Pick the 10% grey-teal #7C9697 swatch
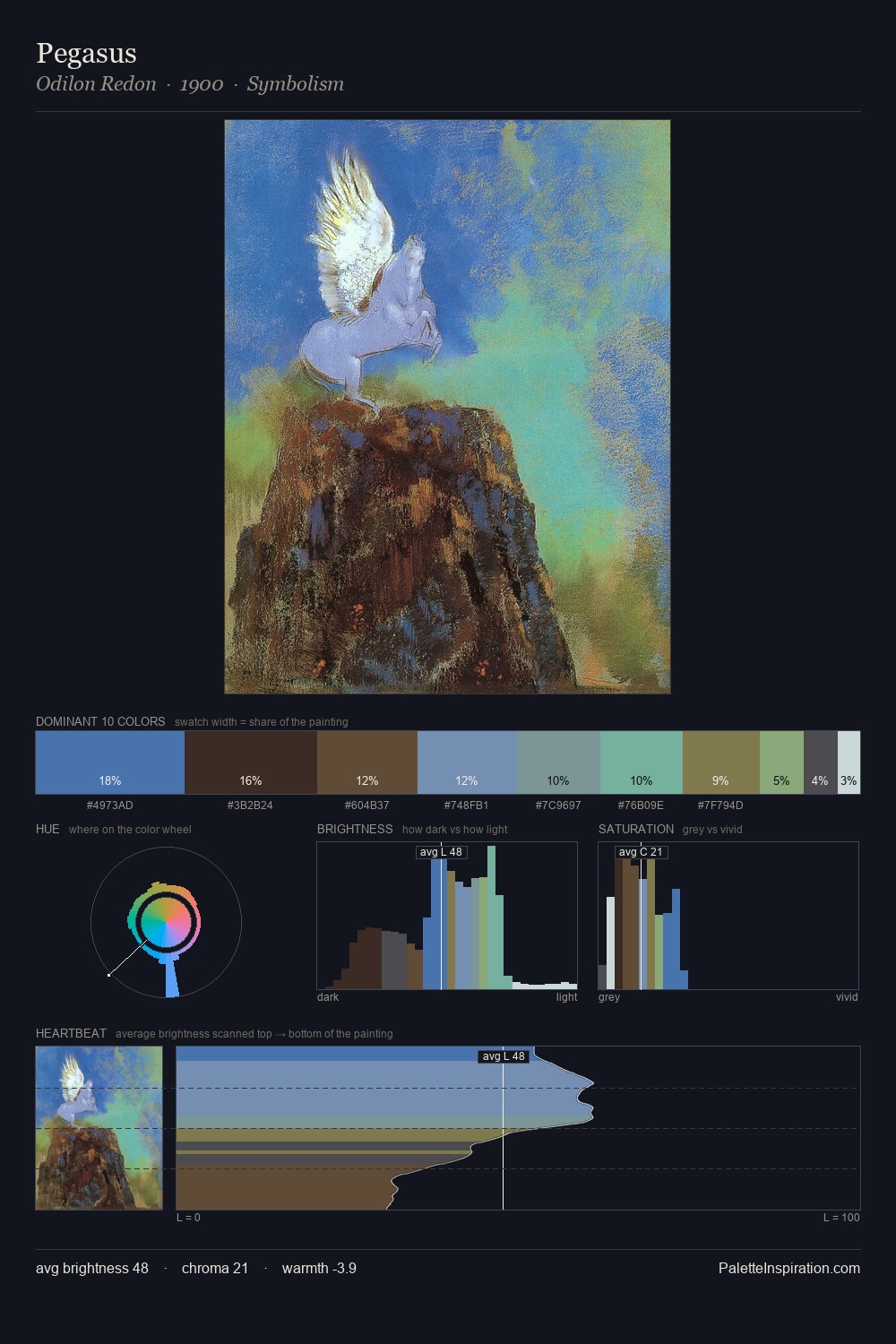The height and width of the screenshot is (1344, 896). coord(558,762)
